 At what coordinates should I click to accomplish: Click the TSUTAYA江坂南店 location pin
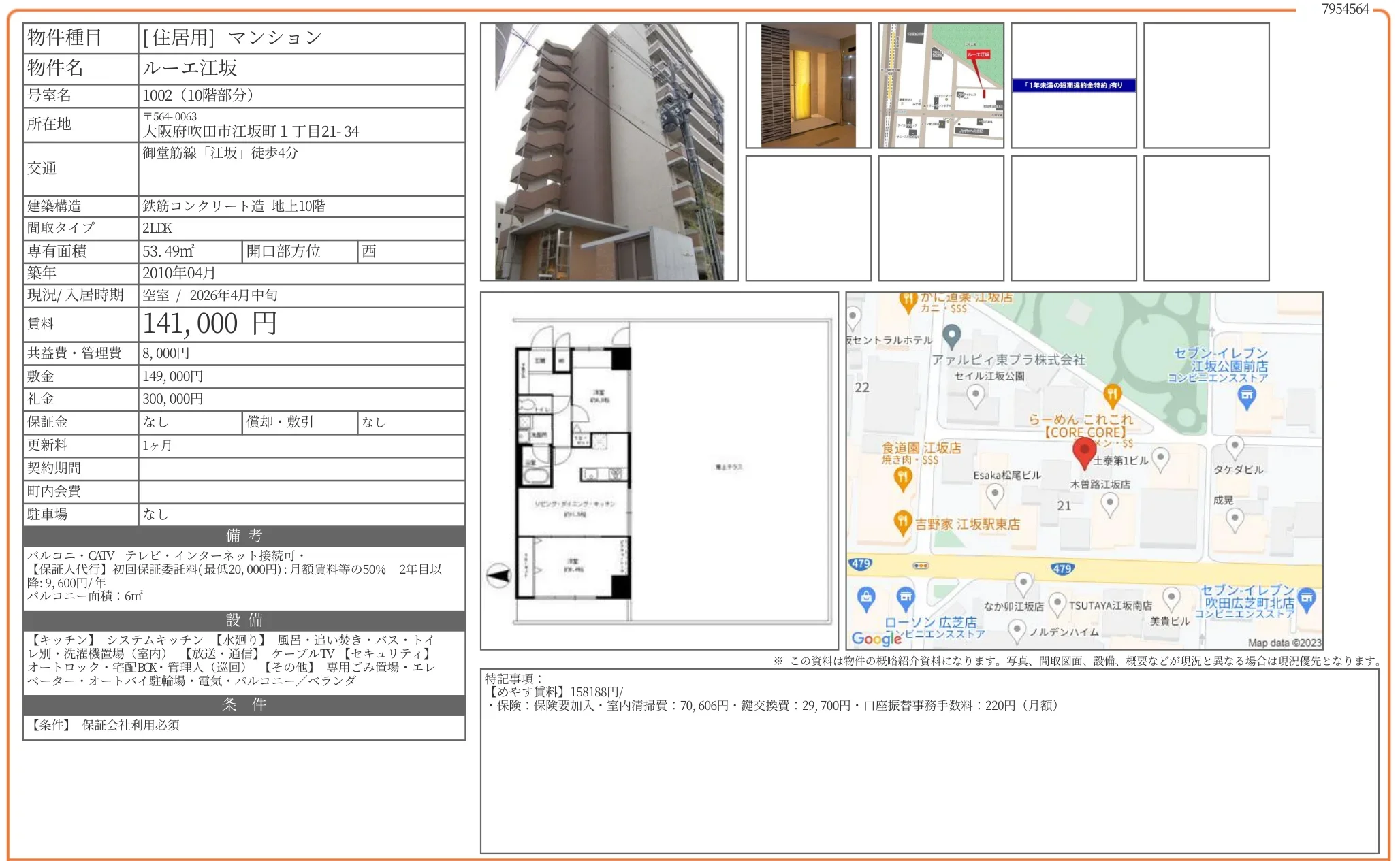1057,603
